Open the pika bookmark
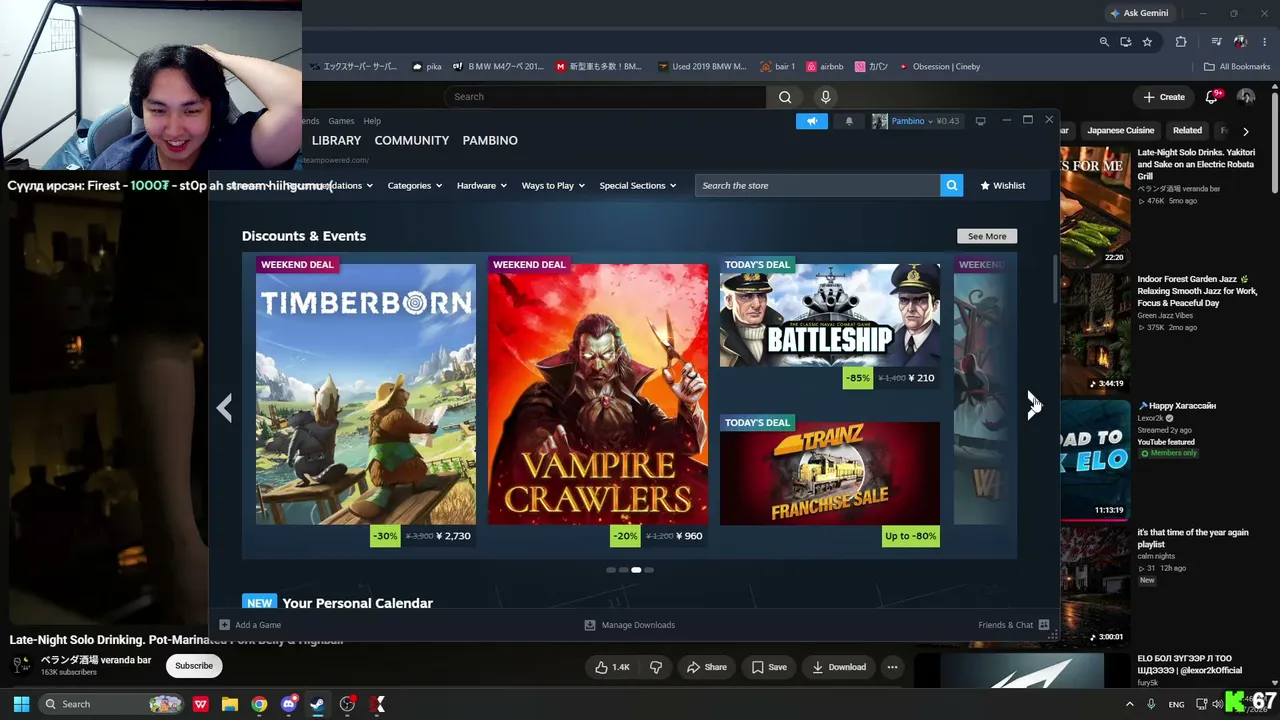This screenshot has width=1280, height=720. click(427, 67)
